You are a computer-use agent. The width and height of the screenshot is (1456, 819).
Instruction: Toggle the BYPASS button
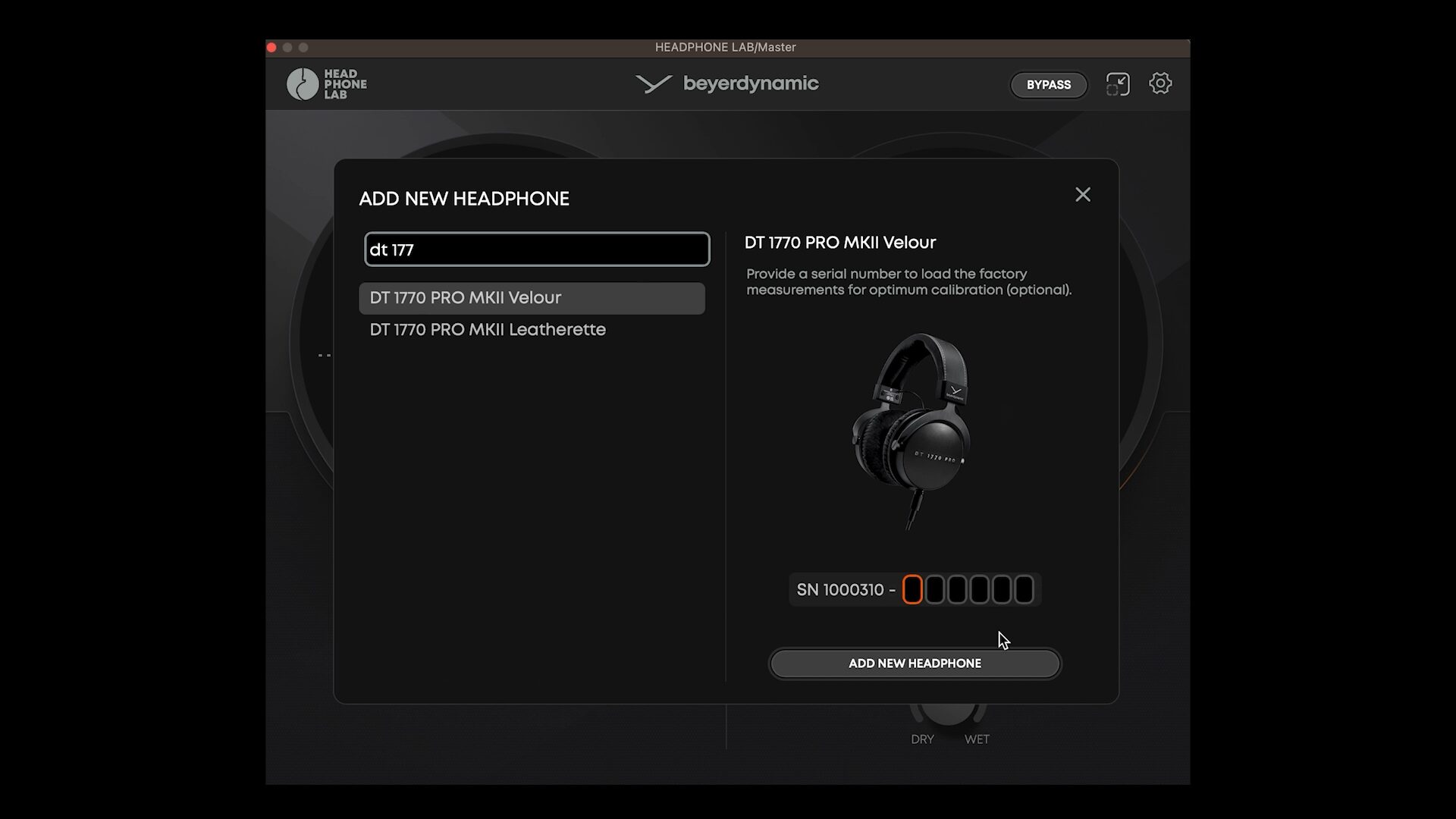(1048, 85)
